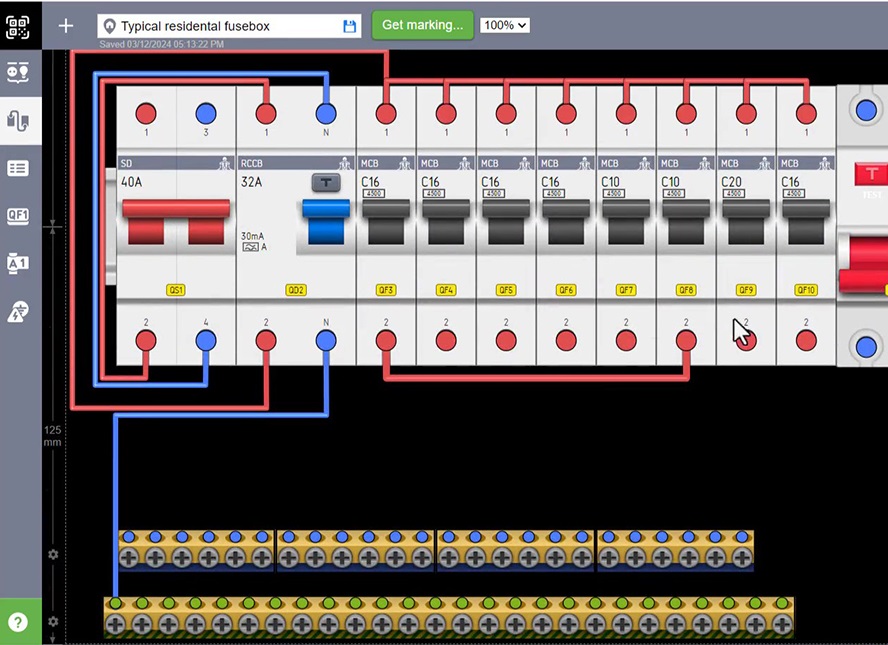Open settings gear for blue terminal row
Screen dimensions: 888x645
(54, 554)
